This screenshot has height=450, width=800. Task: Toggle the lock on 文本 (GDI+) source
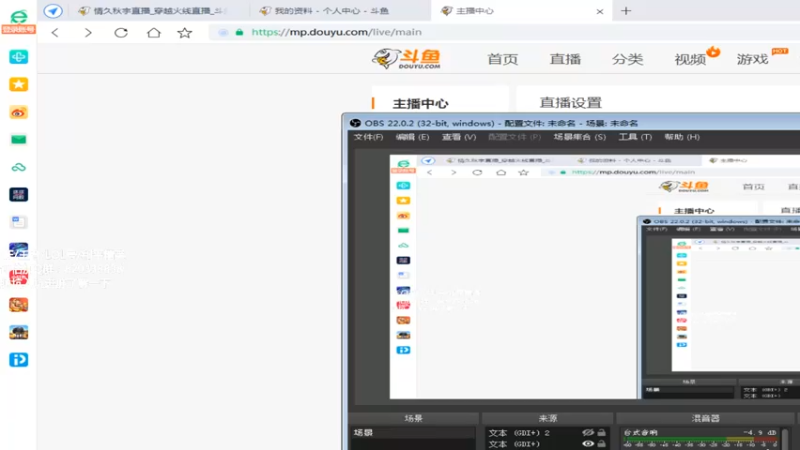pyautogui.click(x=602, y=444)
